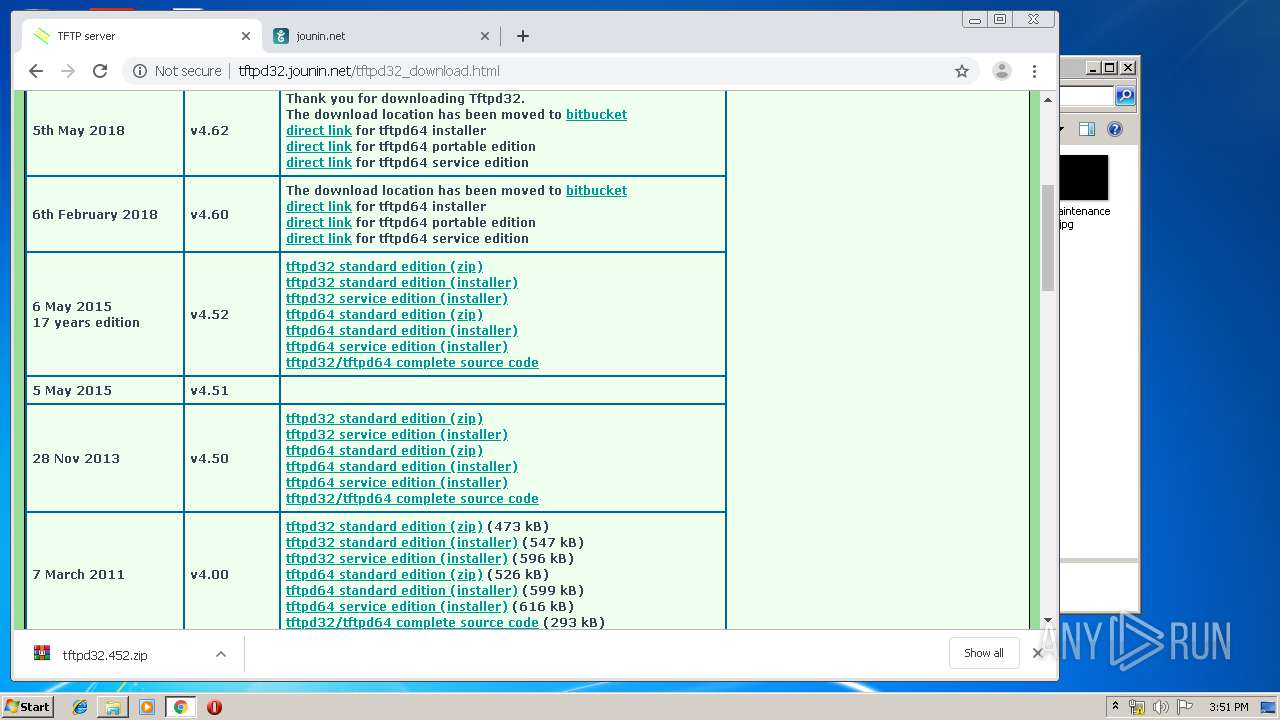Open the downloaded tftpd32.452.zip file
Image resolution: width=1280 pixels, height=720 pixels.
(105, 655)
